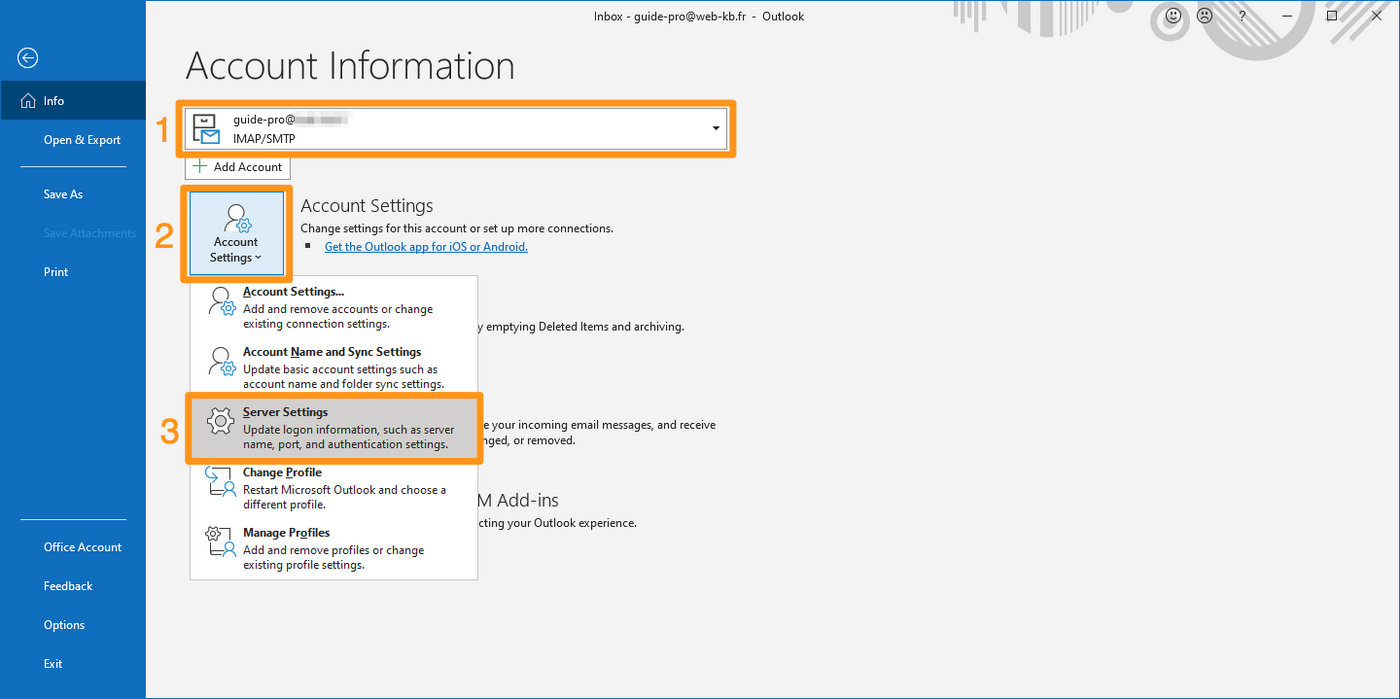Click the frowning face feedback icon
1400x699 pixels.
tap(1205, 16)
